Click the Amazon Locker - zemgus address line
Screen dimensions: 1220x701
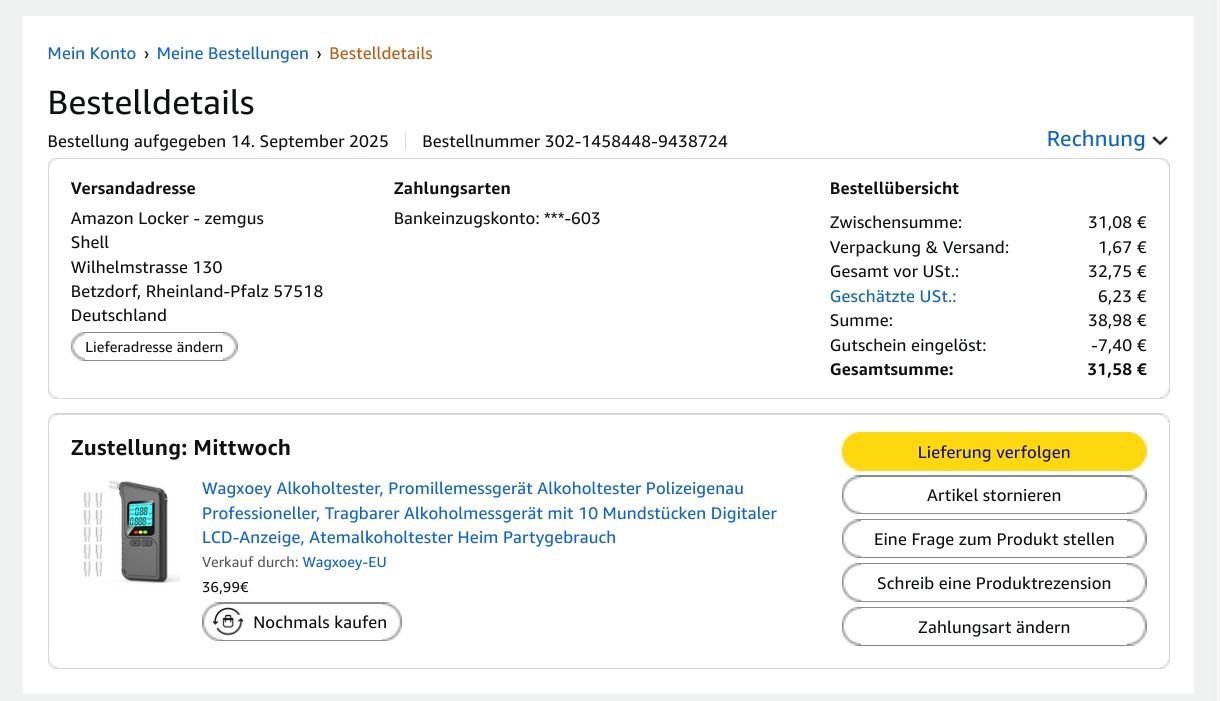[x=167, y=218]
